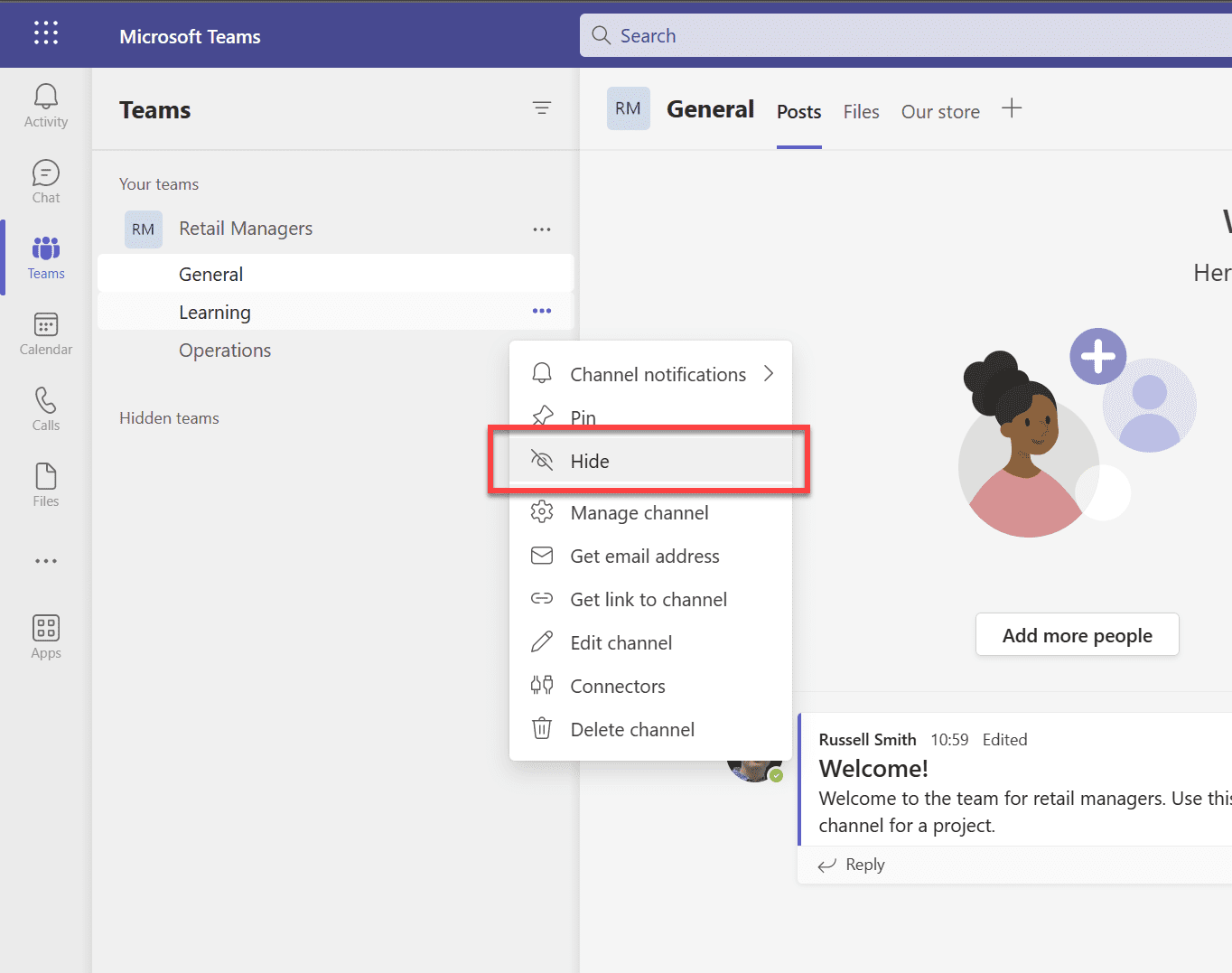Pin the Learning channel
The height and width of the screenshot is (973, 1232).
pyautogui.click(x=583, y=417)
